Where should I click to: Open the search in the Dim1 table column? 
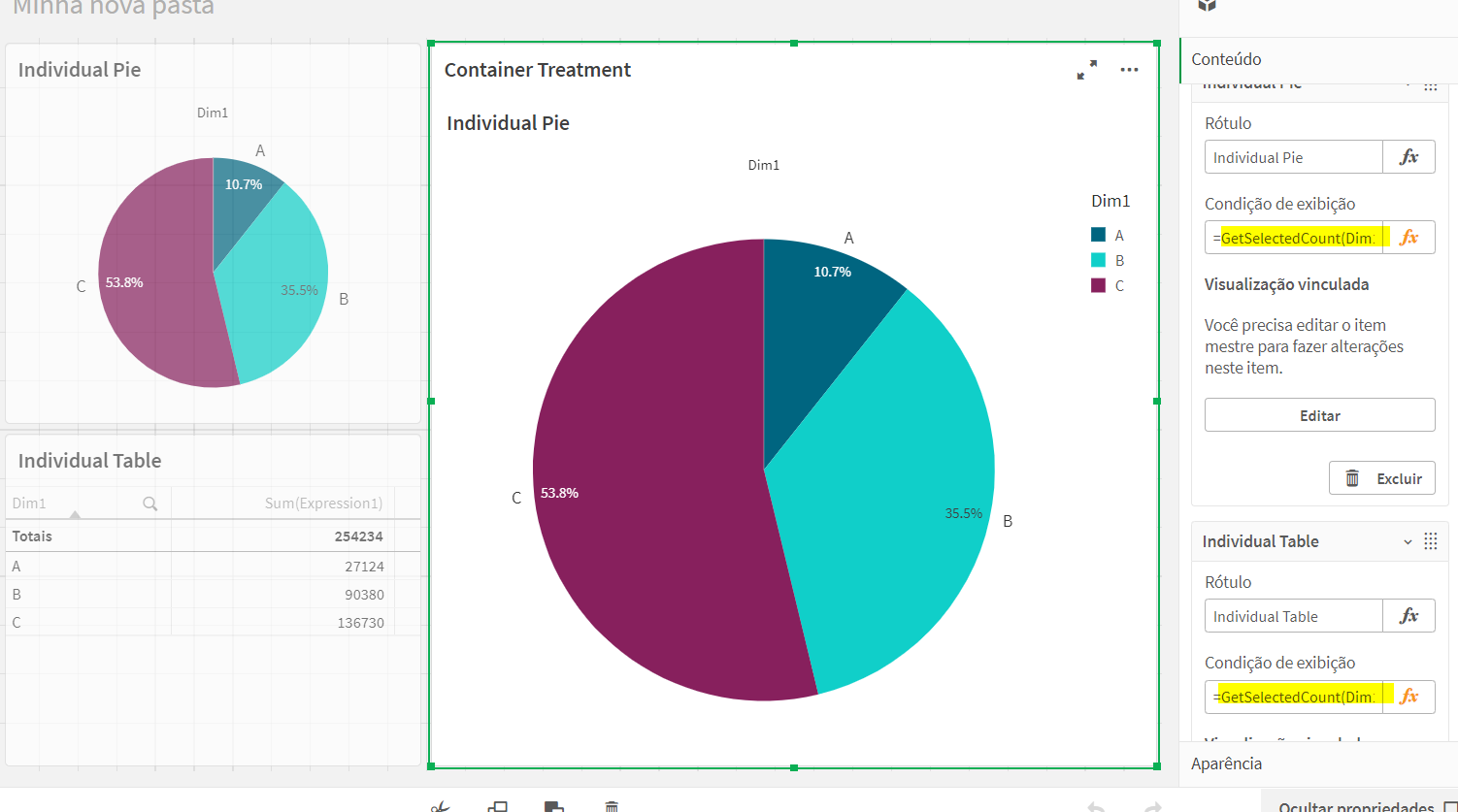point(150,503)
